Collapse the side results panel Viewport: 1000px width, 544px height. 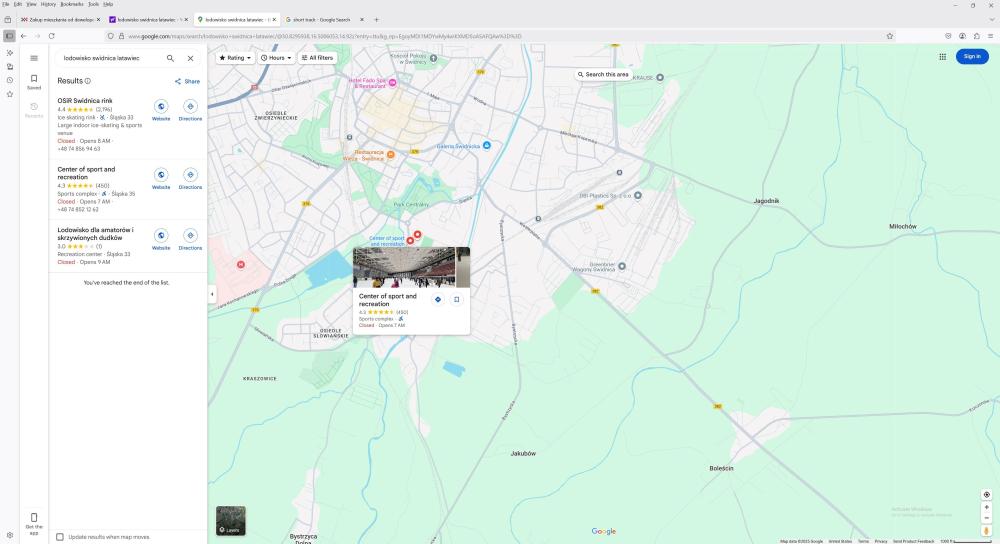(211, 293)
